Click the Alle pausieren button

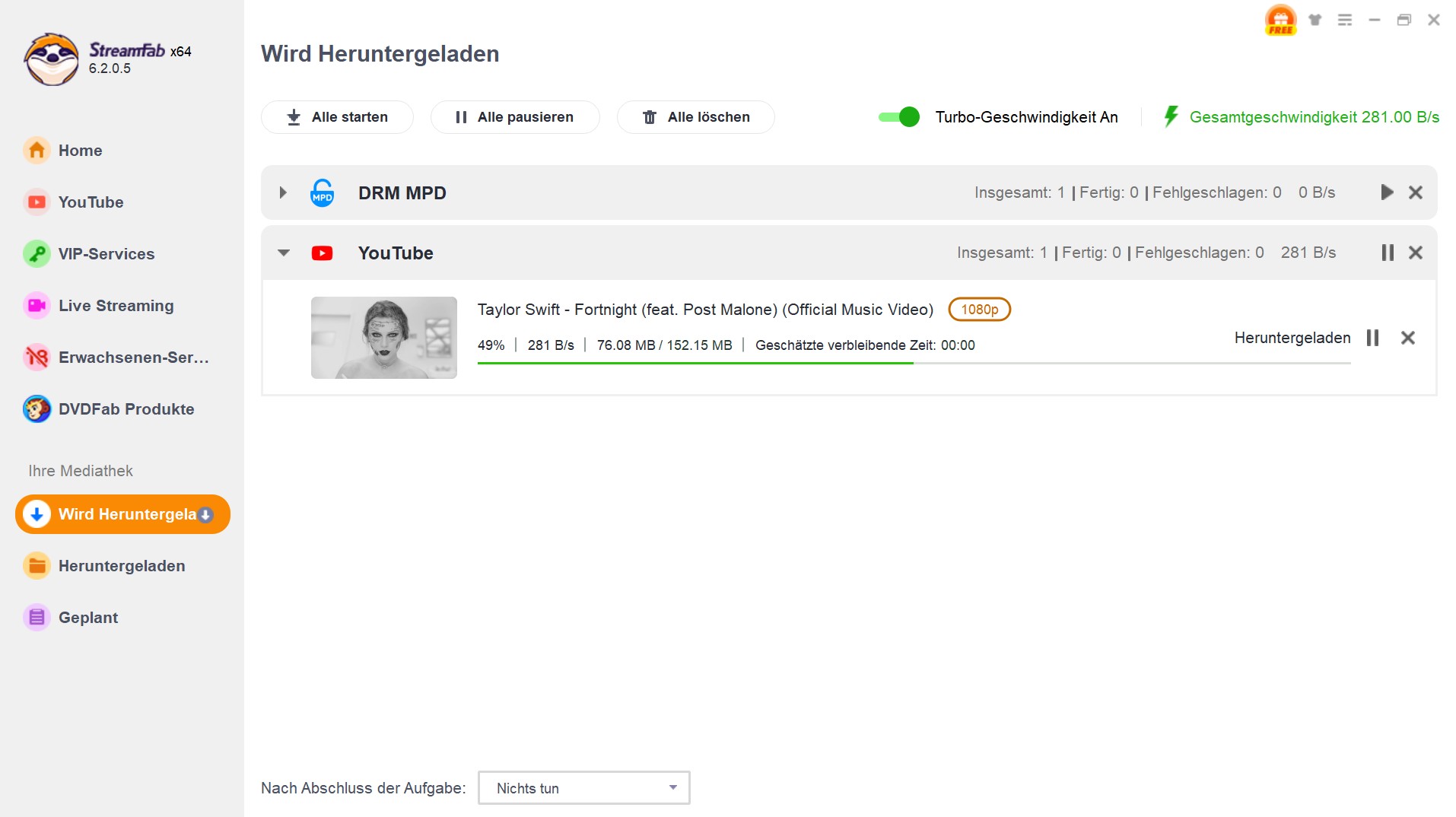click(515, 117)
